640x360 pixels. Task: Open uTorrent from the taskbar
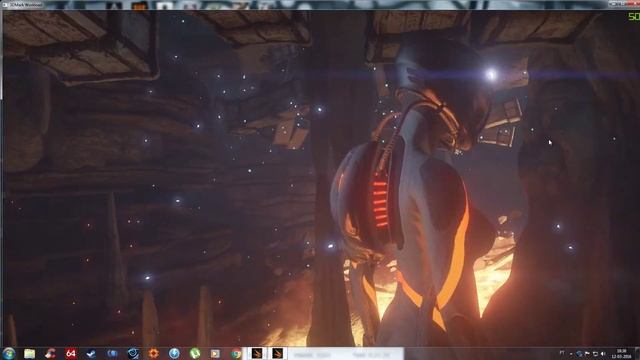(195, 353)
